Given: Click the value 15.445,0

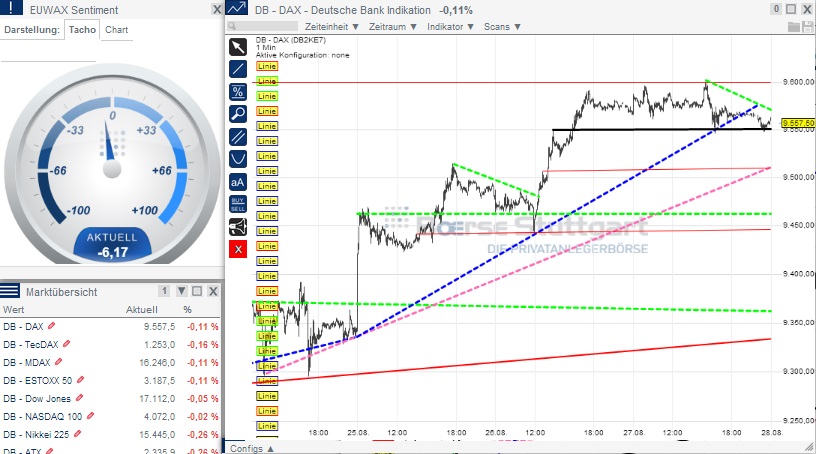Looking at the screenshot, I should point(157,434).
